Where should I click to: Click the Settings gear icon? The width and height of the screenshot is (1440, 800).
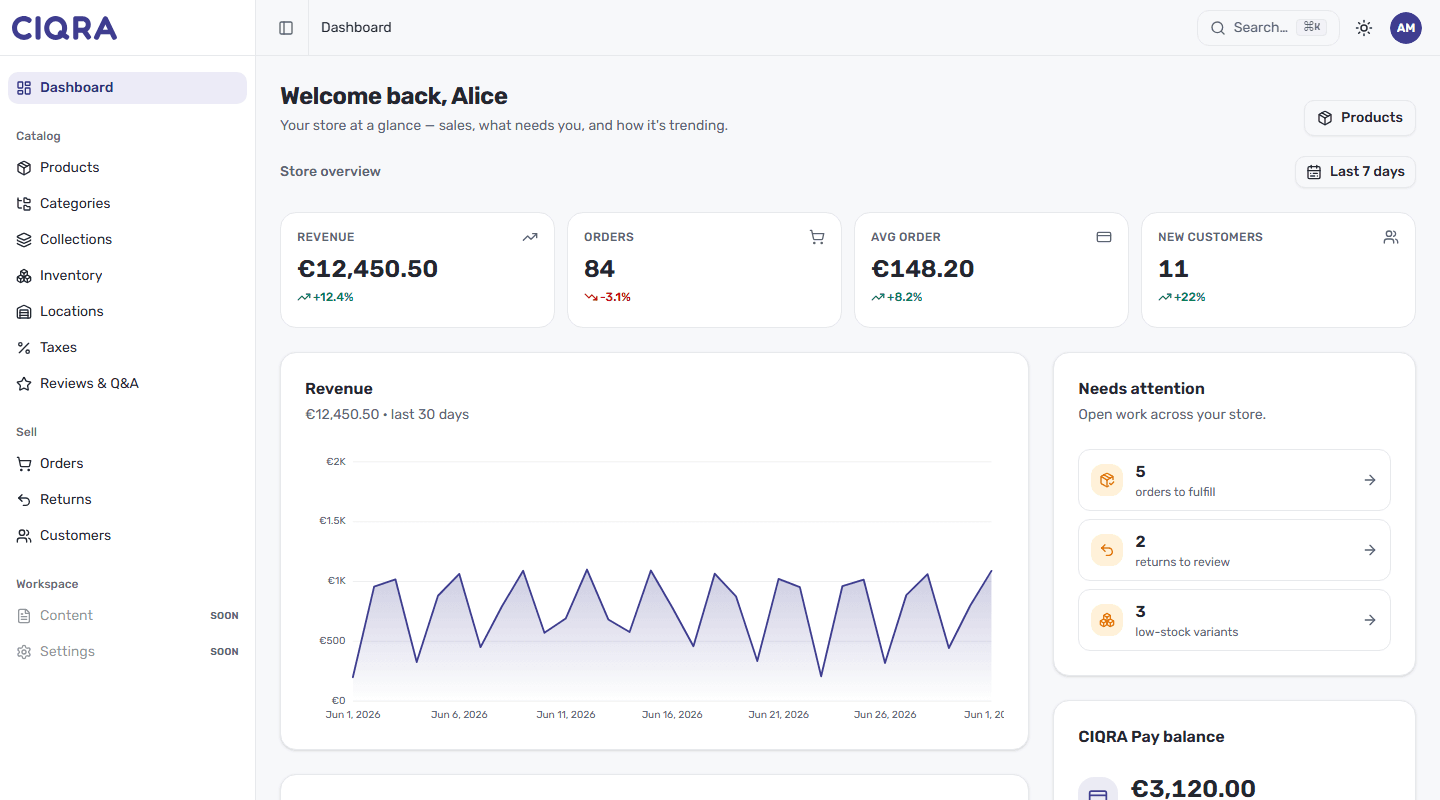click(24, 652)
